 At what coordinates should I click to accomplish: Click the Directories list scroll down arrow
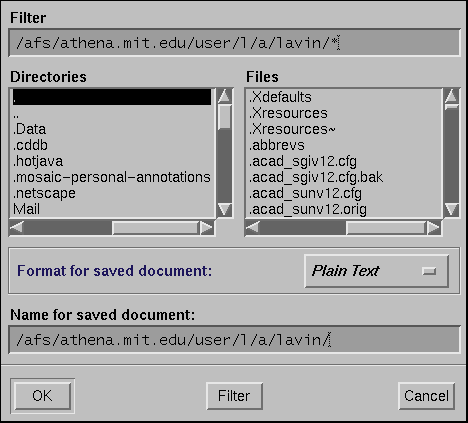point(224,210)
